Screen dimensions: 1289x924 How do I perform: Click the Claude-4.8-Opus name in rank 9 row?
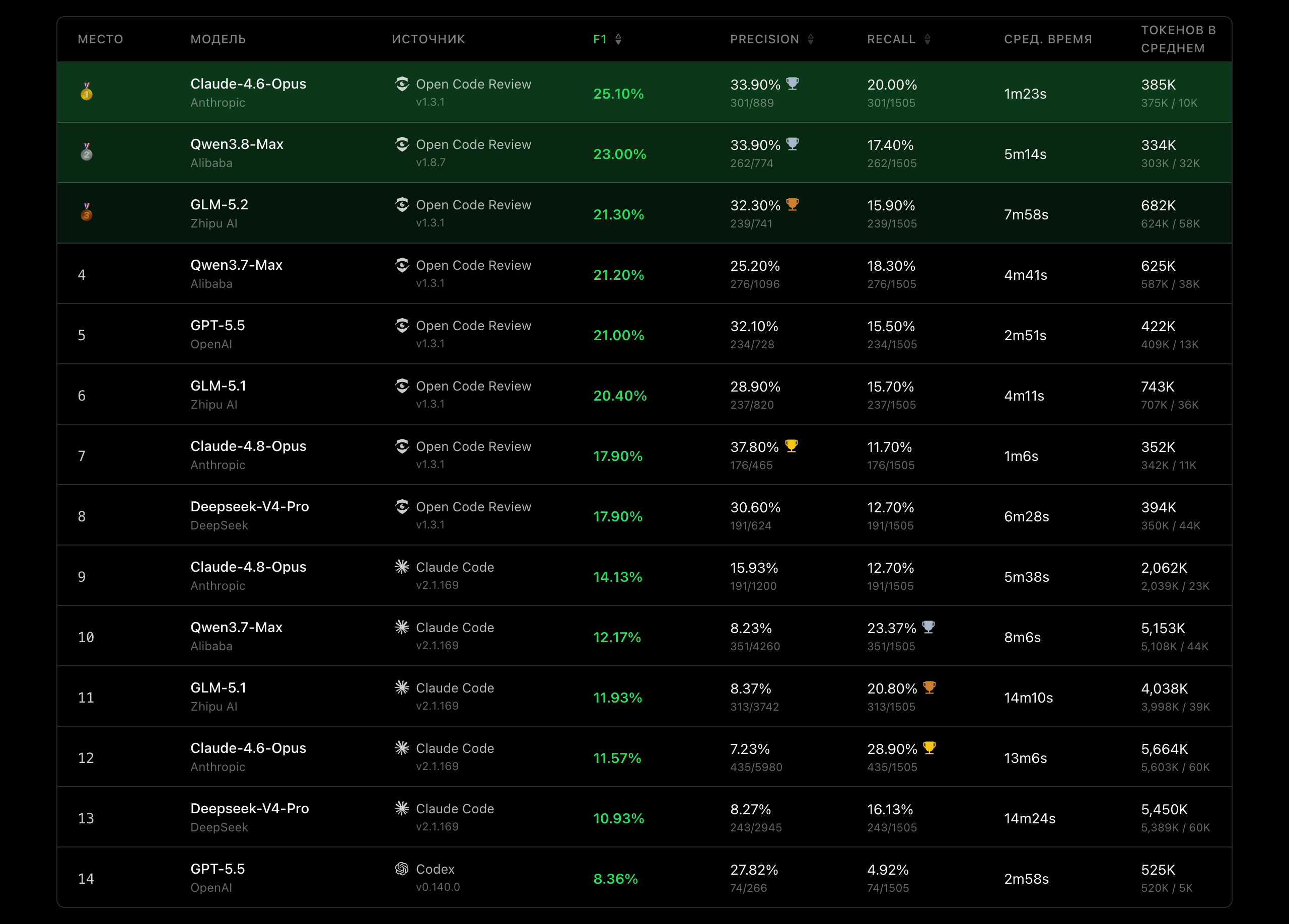coord(248,567)
